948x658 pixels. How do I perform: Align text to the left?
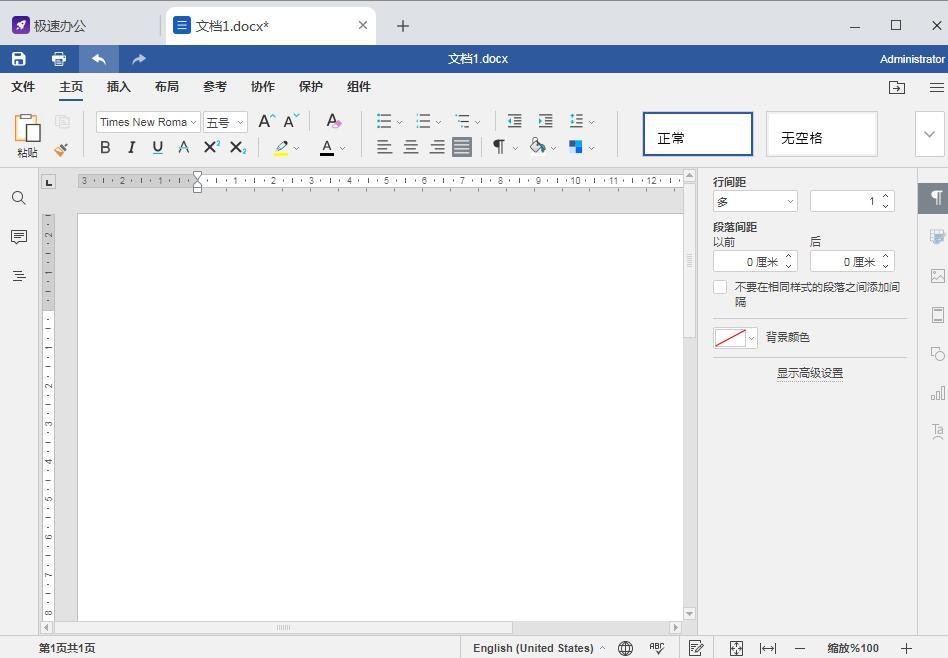pyautogui.click(x=385, y=147)
